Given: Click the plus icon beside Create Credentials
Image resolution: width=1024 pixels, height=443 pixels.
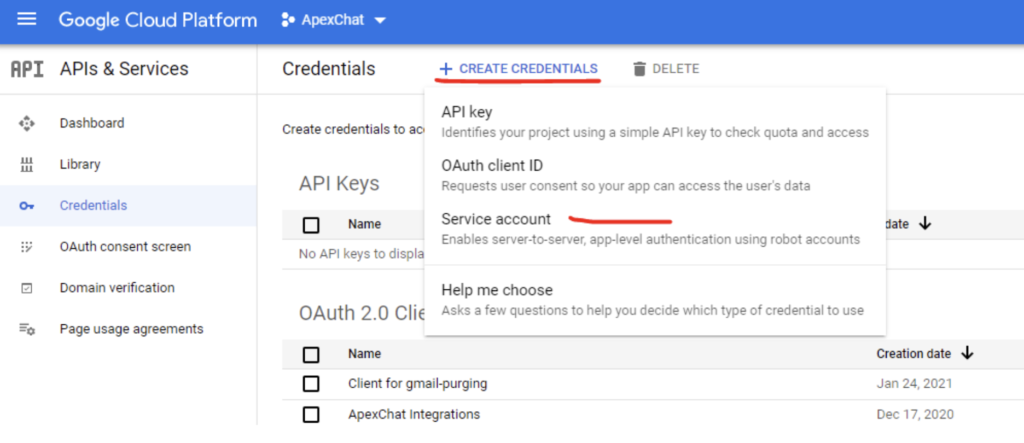Looking at the screenshot, I should [446, 69].
